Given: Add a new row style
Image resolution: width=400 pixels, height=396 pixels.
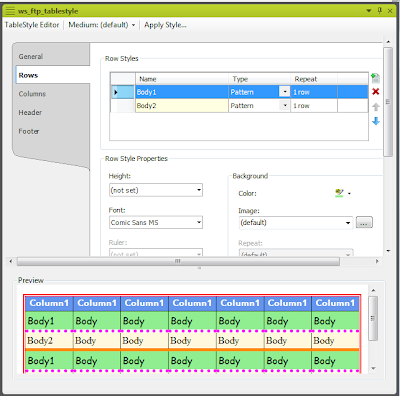Looking at the screenshot, I should 376,79.
